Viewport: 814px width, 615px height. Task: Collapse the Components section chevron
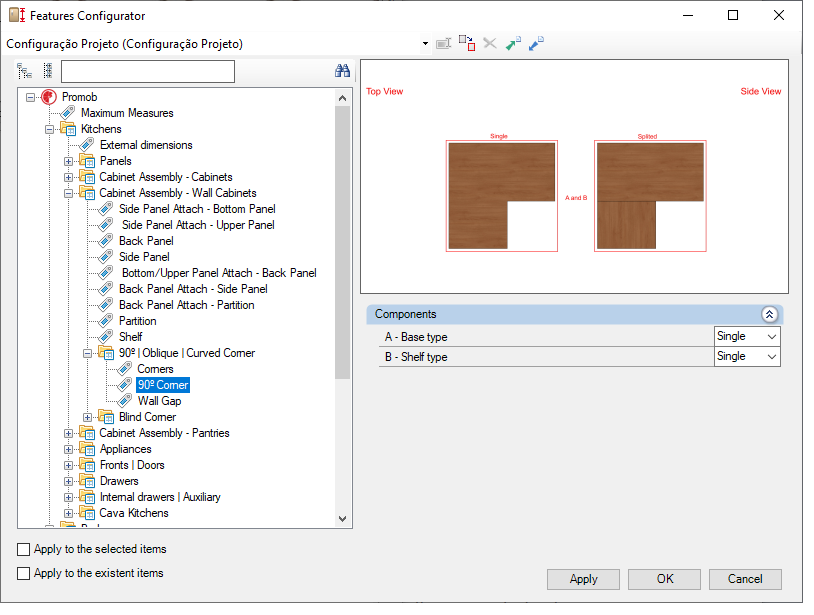(x=769, y=314)
